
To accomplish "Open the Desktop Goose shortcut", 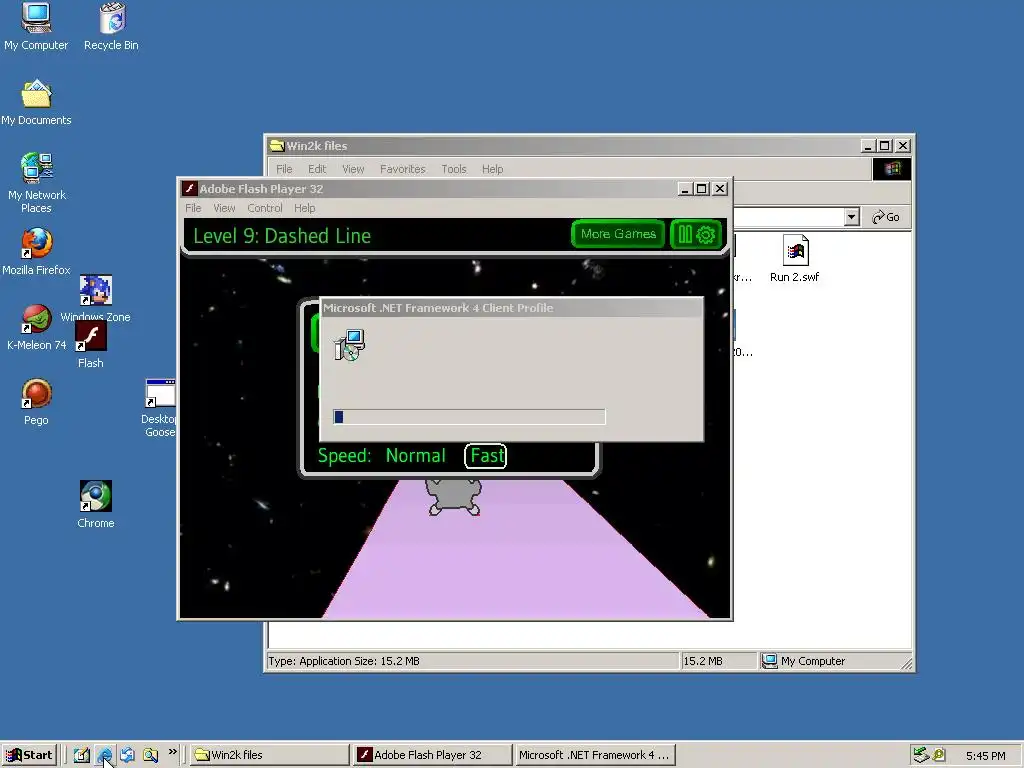I will click(160, 408).
